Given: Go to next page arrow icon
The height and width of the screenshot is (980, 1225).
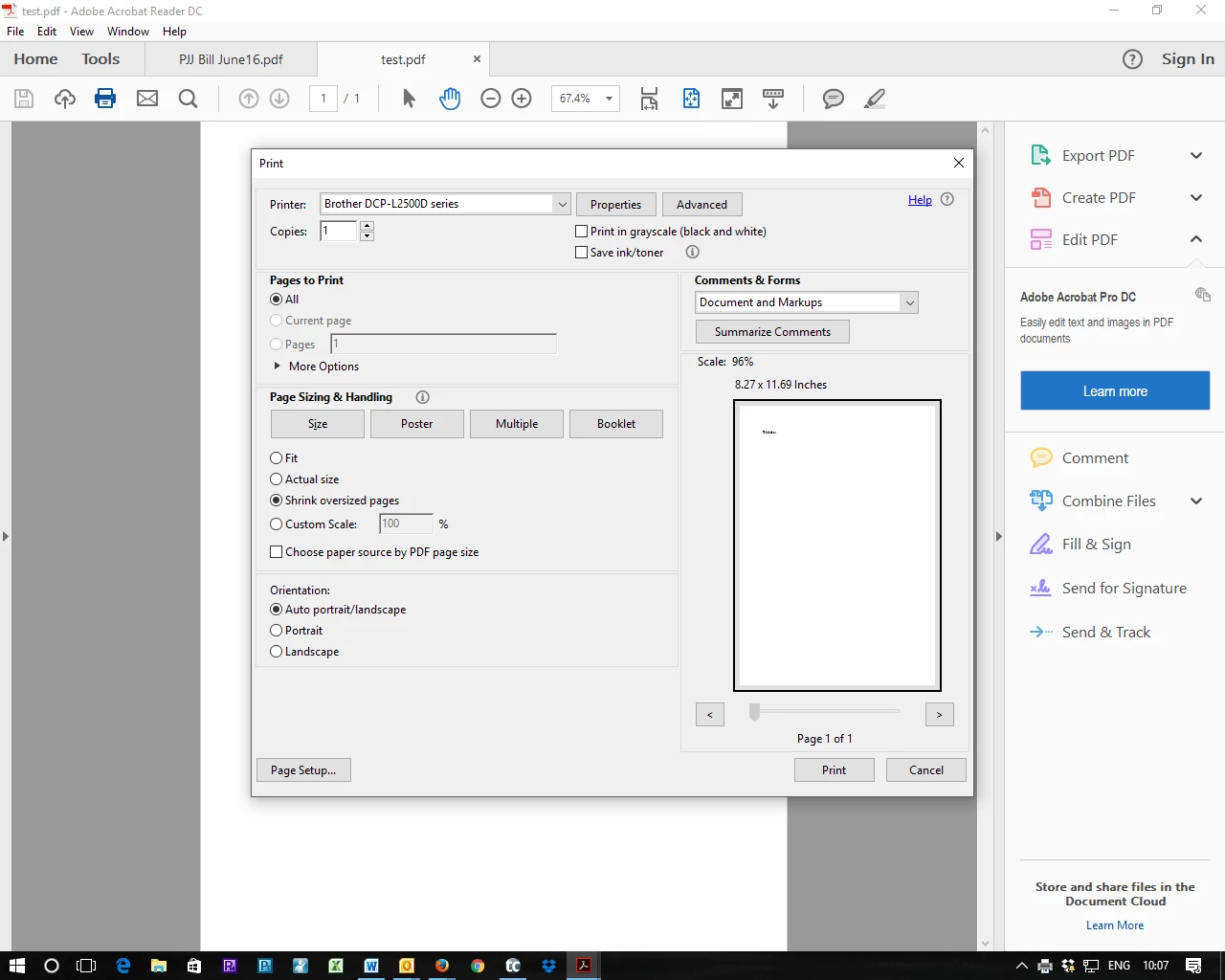Looking at the screenshot, I should 279,99.
